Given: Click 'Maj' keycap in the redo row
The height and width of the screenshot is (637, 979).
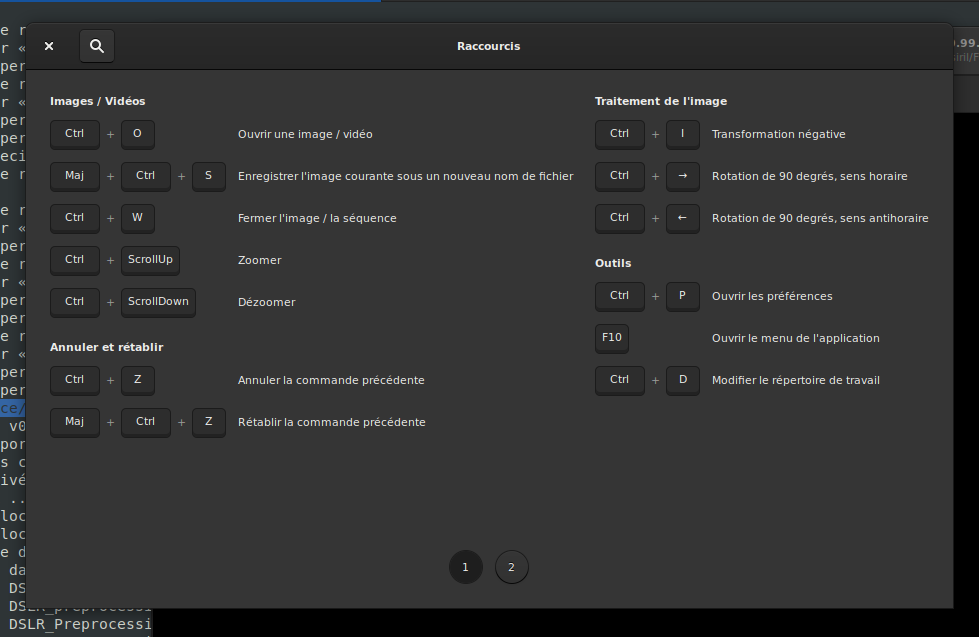Looking at the screenshot, I should 74,422.
